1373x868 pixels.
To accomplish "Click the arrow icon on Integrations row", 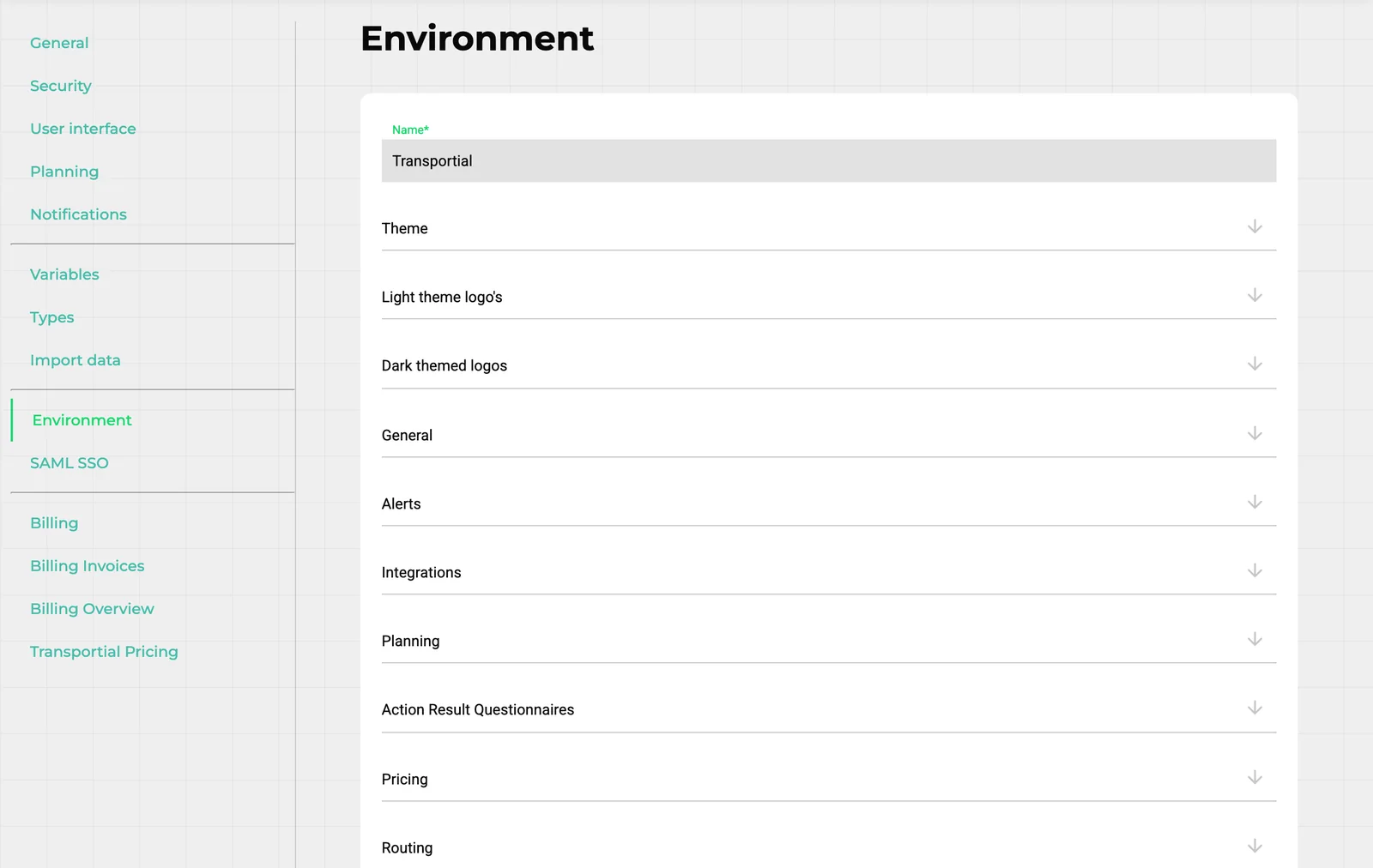I will 1255,570.
